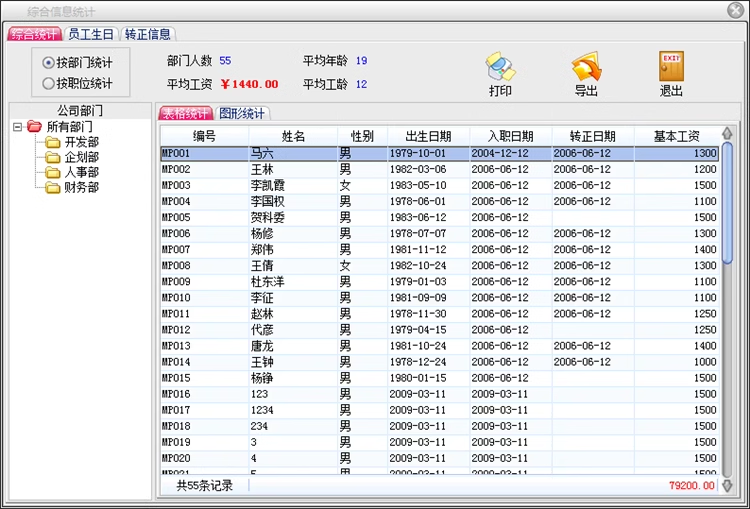This screenshot has height=509, width=750.
Task: Click the 转正日期 column header
Action: [593, 137]
